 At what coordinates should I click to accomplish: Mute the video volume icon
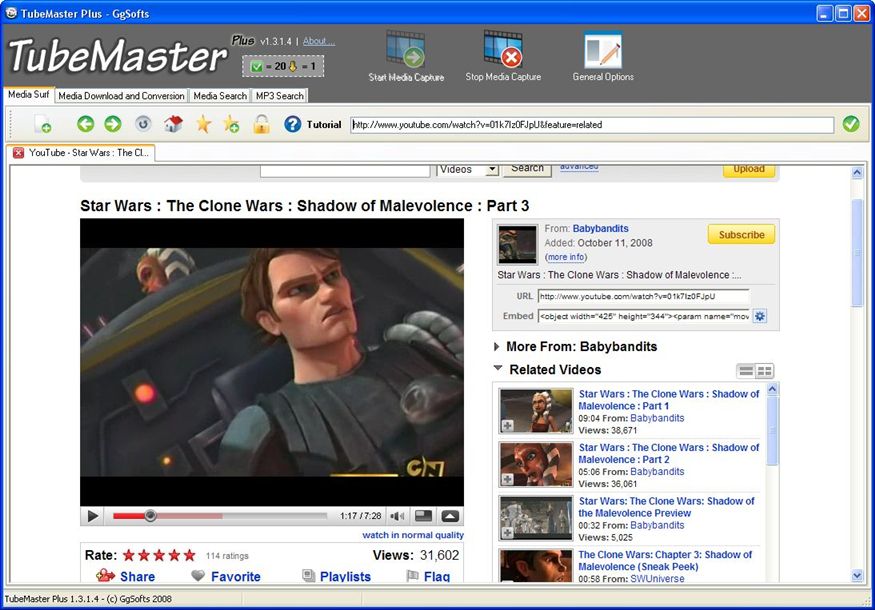click(397, 516)
